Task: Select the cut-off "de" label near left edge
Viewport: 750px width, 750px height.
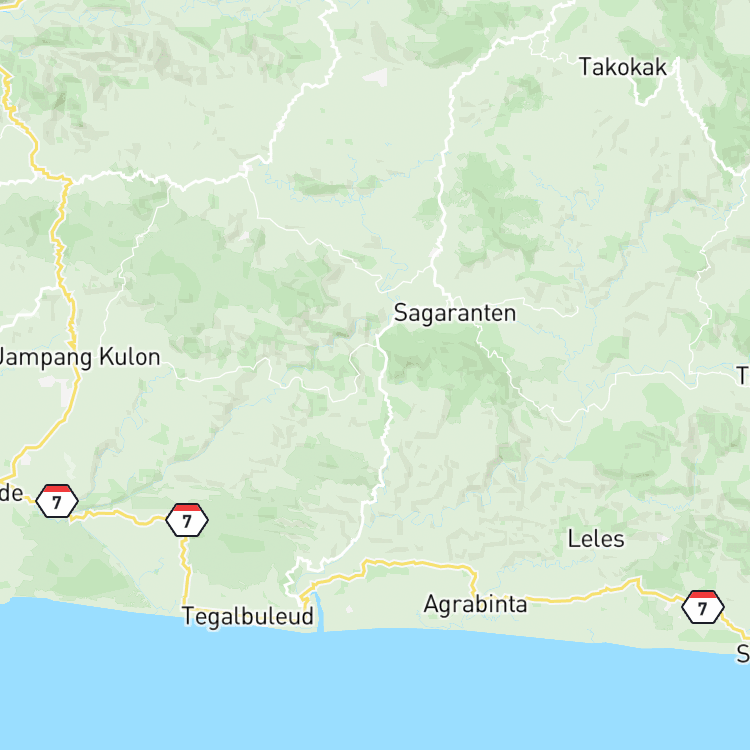Action: [x=11, y=494]
